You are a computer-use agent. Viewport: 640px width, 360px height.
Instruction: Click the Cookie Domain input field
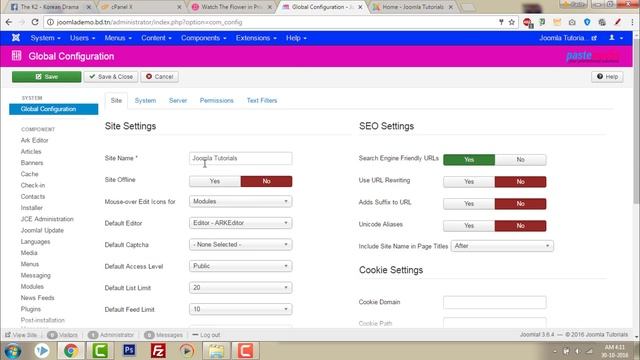[x=495, y=302]
